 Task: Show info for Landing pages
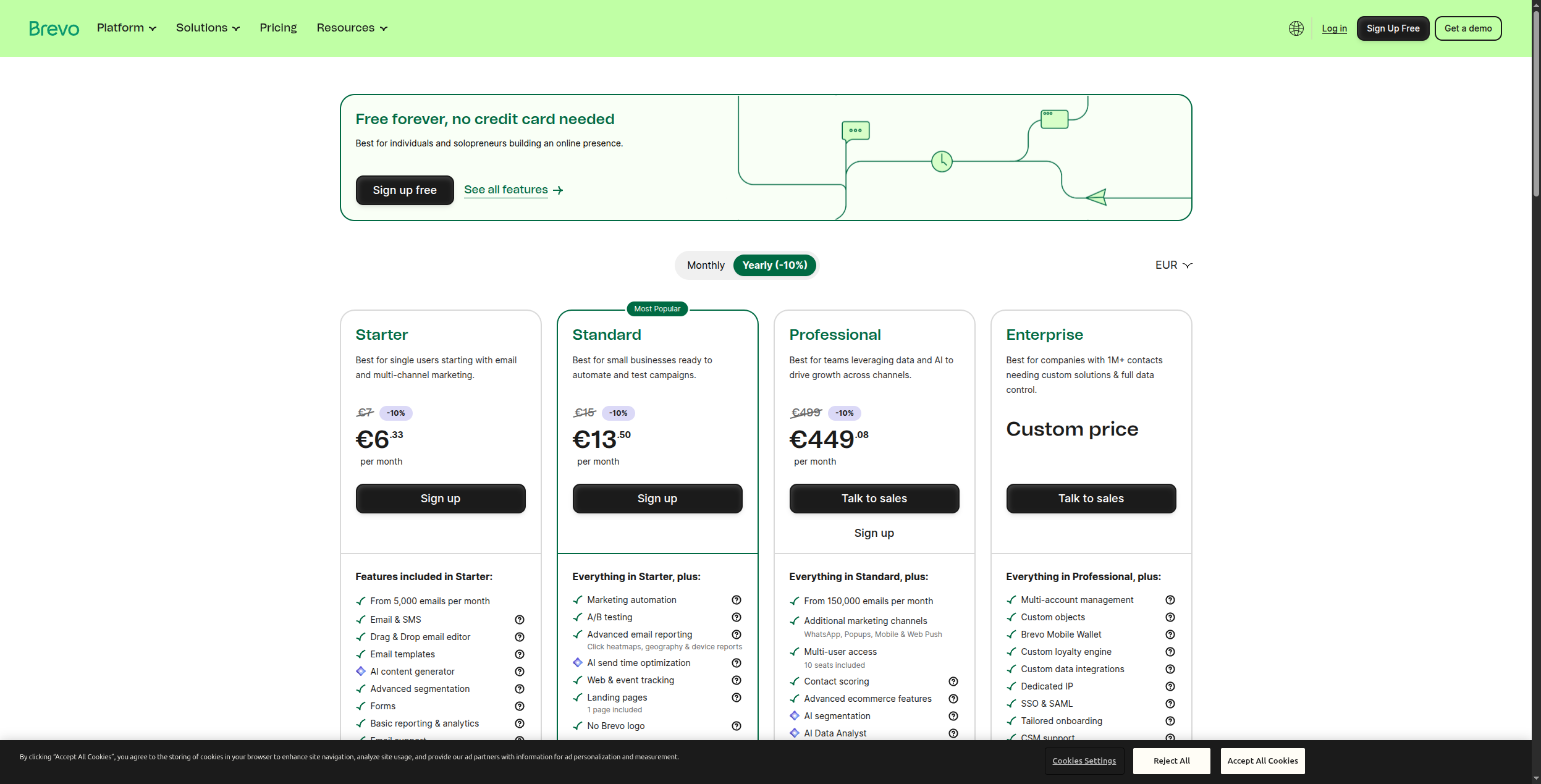[737, 698]
